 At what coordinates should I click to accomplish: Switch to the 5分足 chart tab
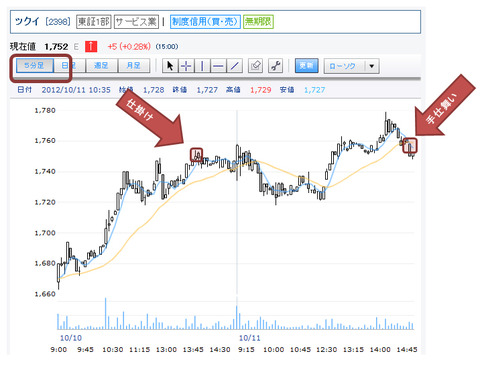(34, 66)
